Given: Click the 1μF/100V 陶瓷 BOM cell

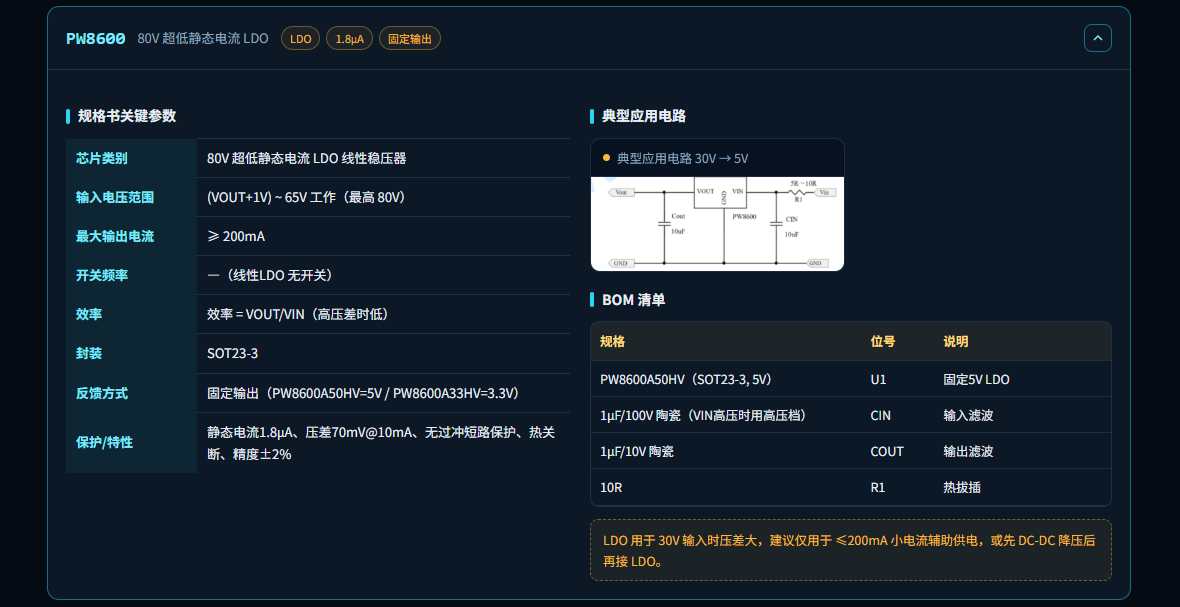Looking at the screenshot, I should (703, 415).
